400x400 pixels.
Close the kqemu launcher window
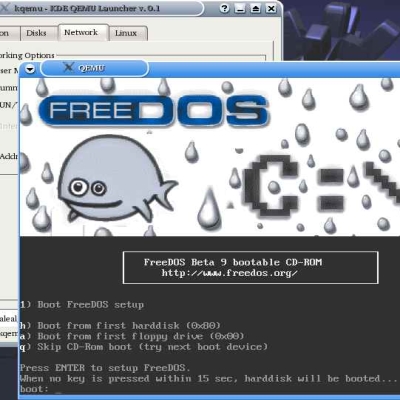tap(272, 9)
